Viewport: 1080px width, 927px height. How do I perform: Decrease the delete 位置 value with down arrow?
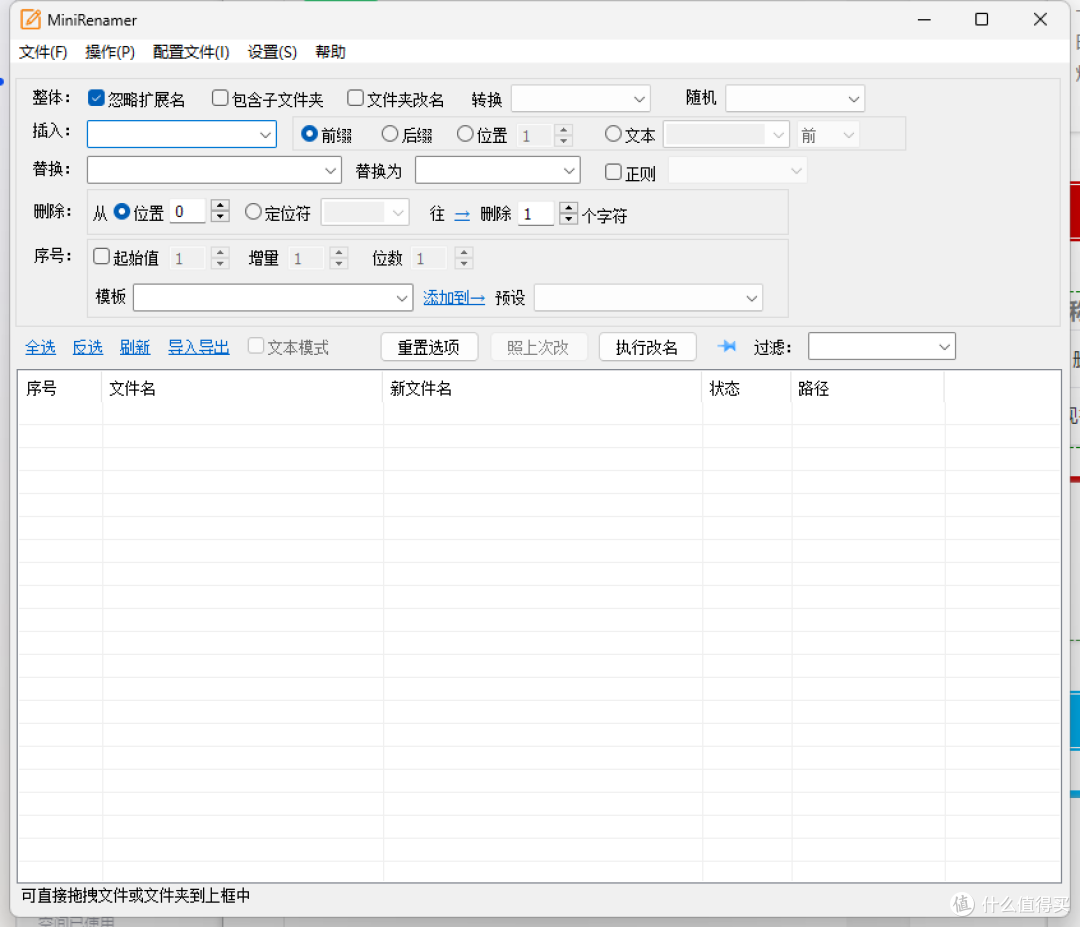tap(220, 216)
